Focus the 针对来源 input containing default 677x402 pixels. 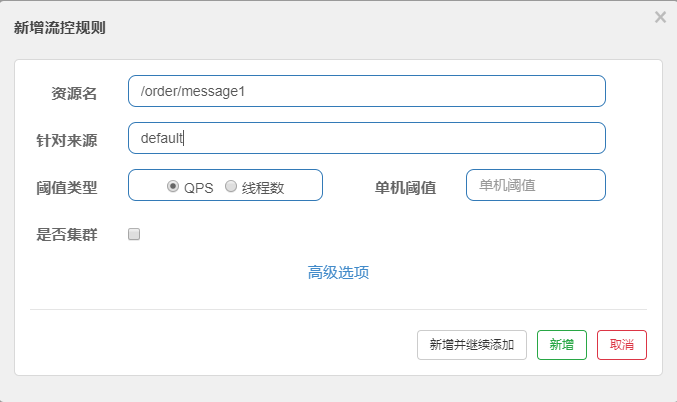367,138
